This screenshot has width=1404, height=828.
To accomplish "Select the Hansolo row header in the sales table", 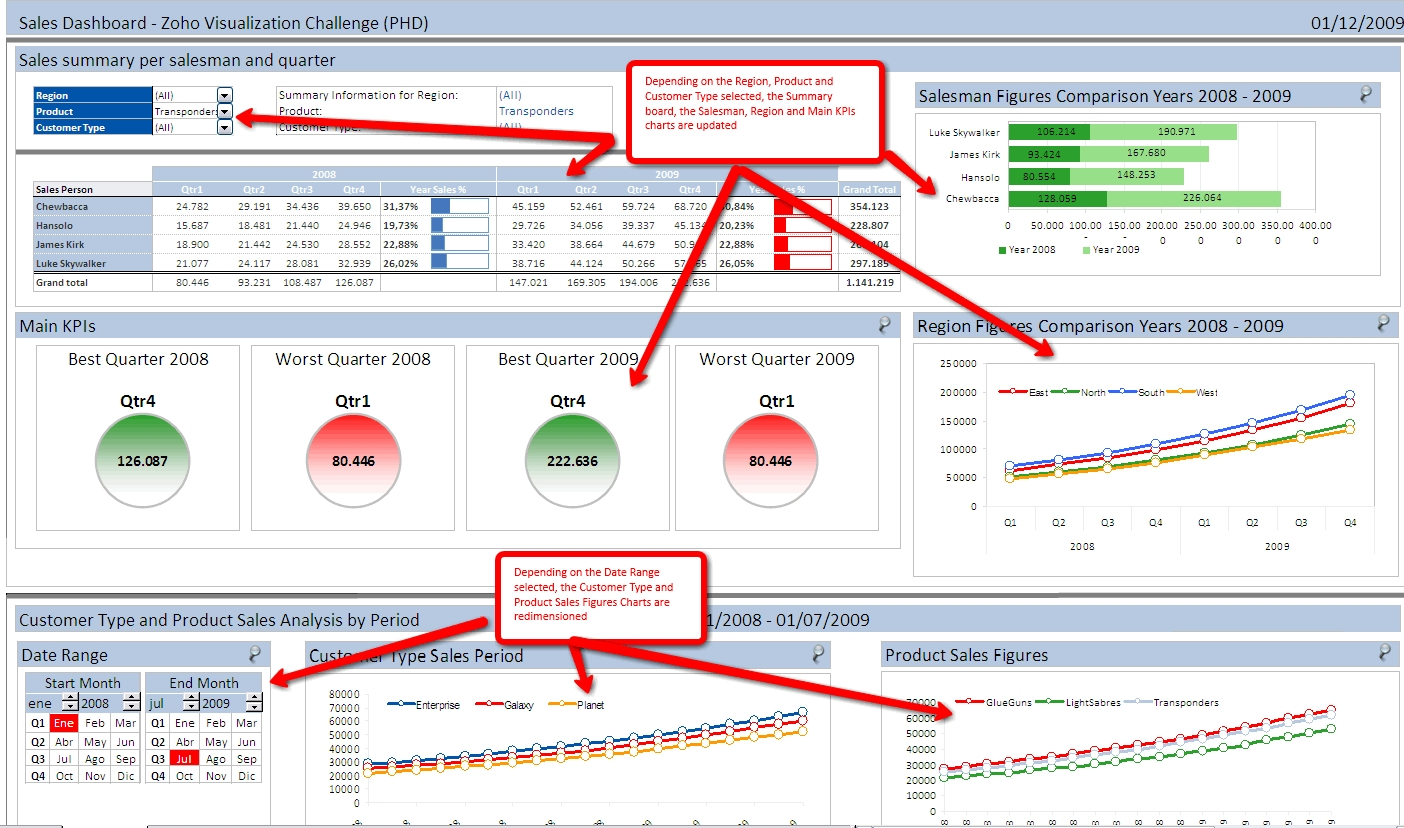I will pyautogui.click(x=92, y=225).
